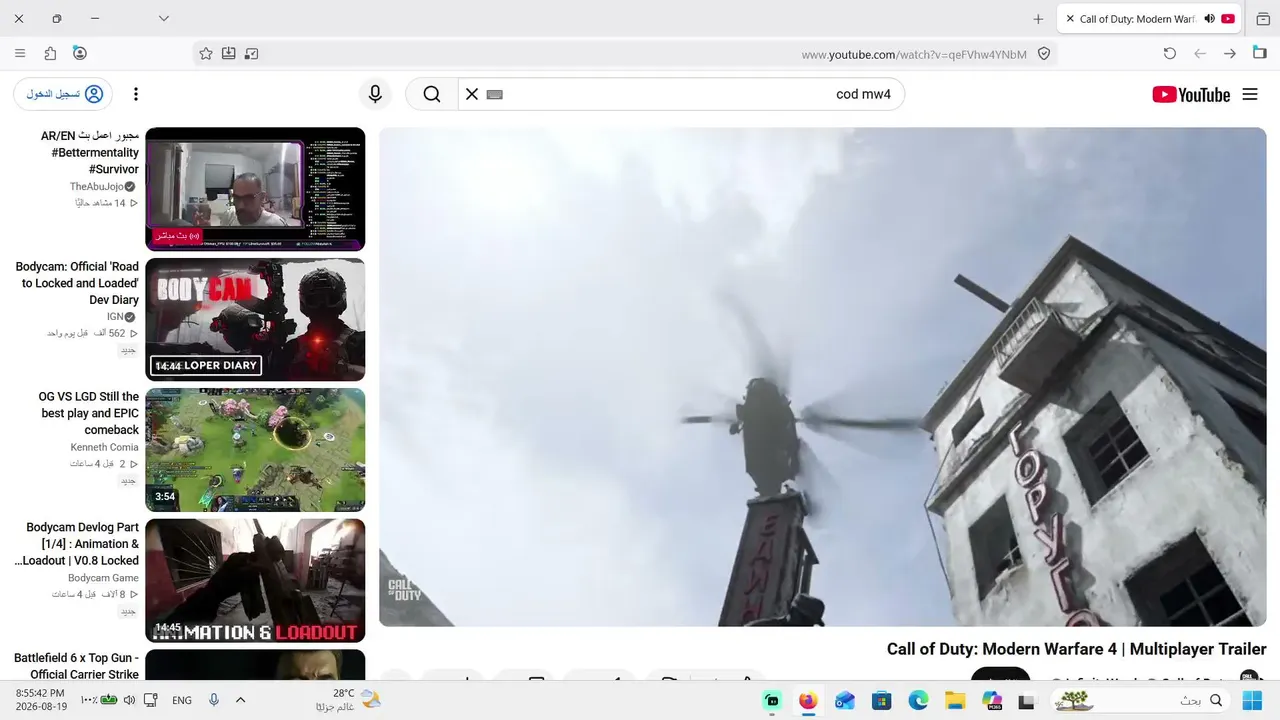Open the weather widget showing 28°C
Viewport: 1280px width, 720px height.
pos(348,700)
